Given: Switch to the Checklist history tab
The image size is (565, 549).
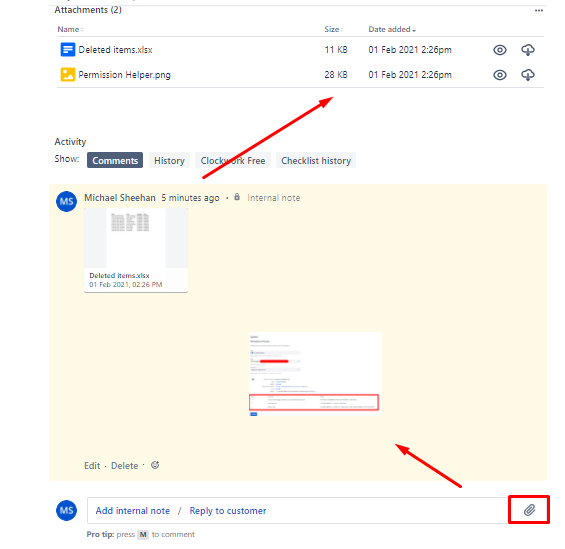Looking at the screenshot, I should click(316, 160).
